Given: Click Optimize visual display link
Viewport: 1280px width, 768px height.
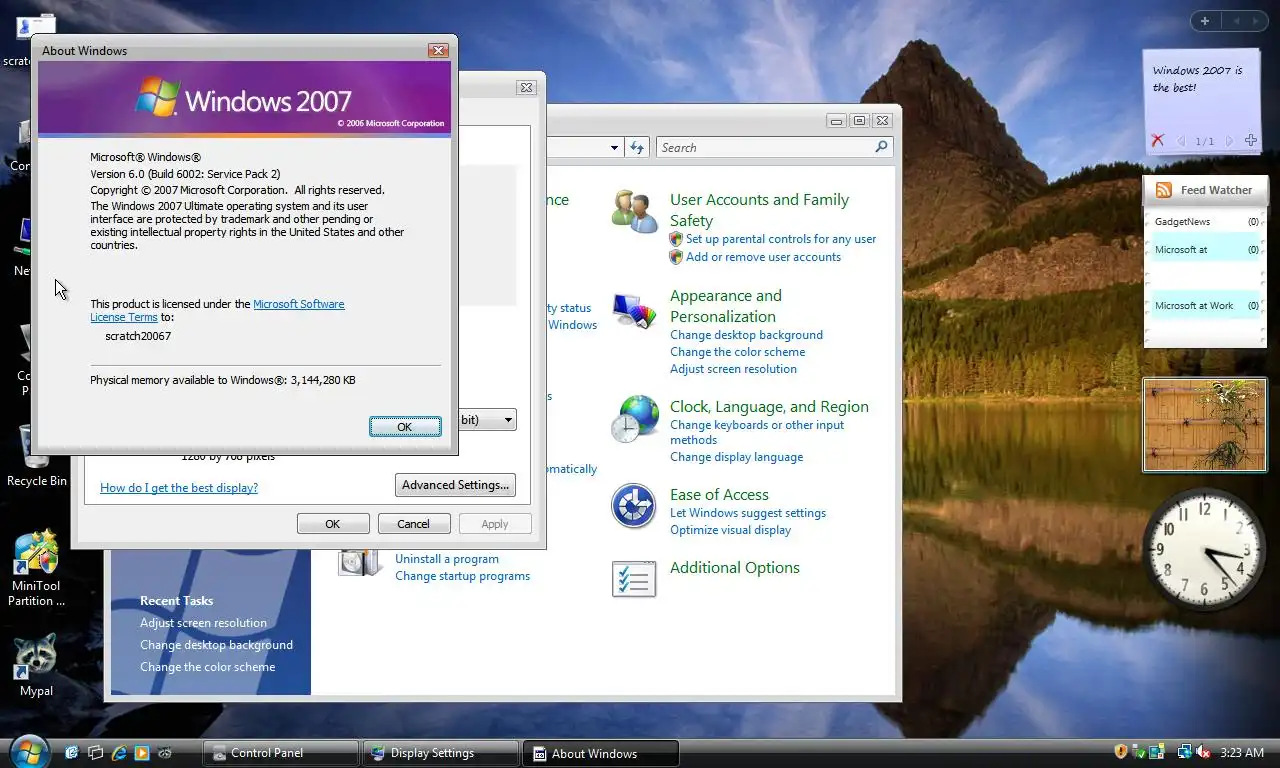Looking at the screenshot, I should 730,530.
